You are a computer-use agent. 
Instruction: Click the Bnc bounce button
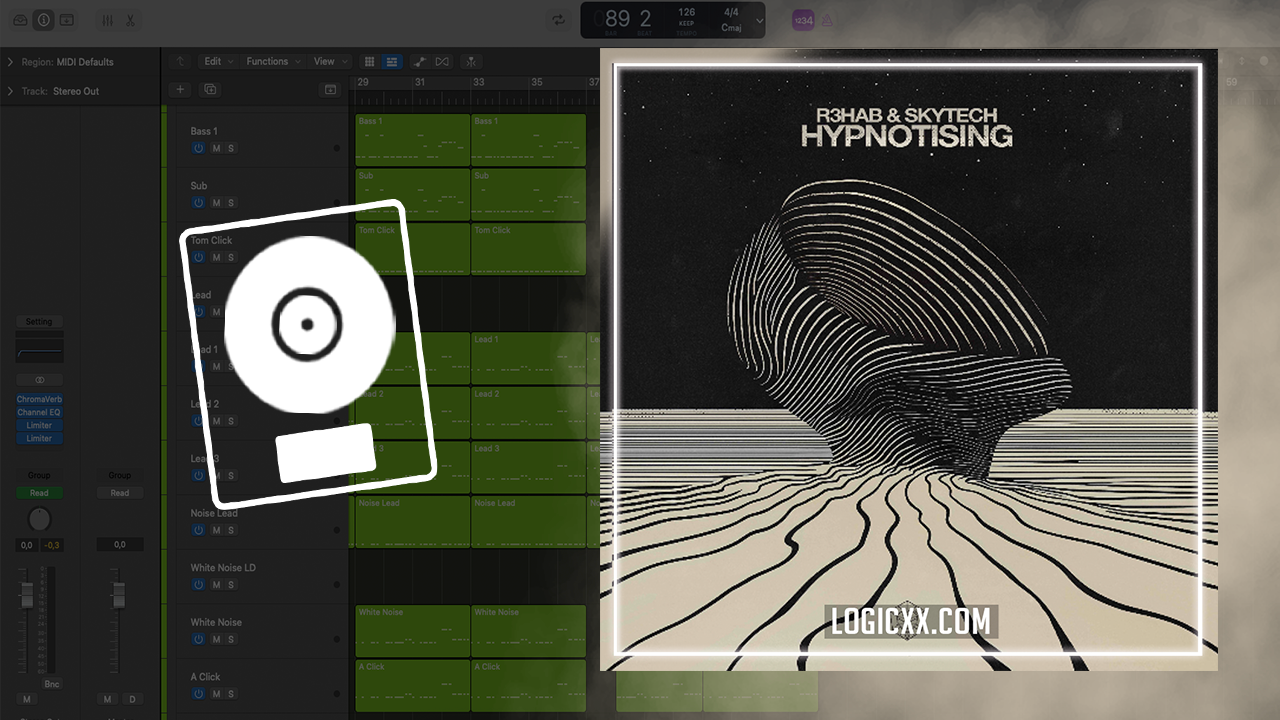[52, 685]
